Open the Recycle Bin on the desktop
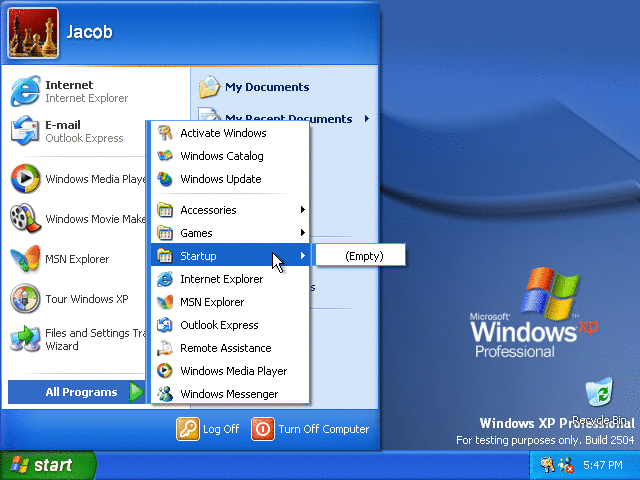Image resolution: width=640 pixels, height=480 pixels. pos(599,392)
